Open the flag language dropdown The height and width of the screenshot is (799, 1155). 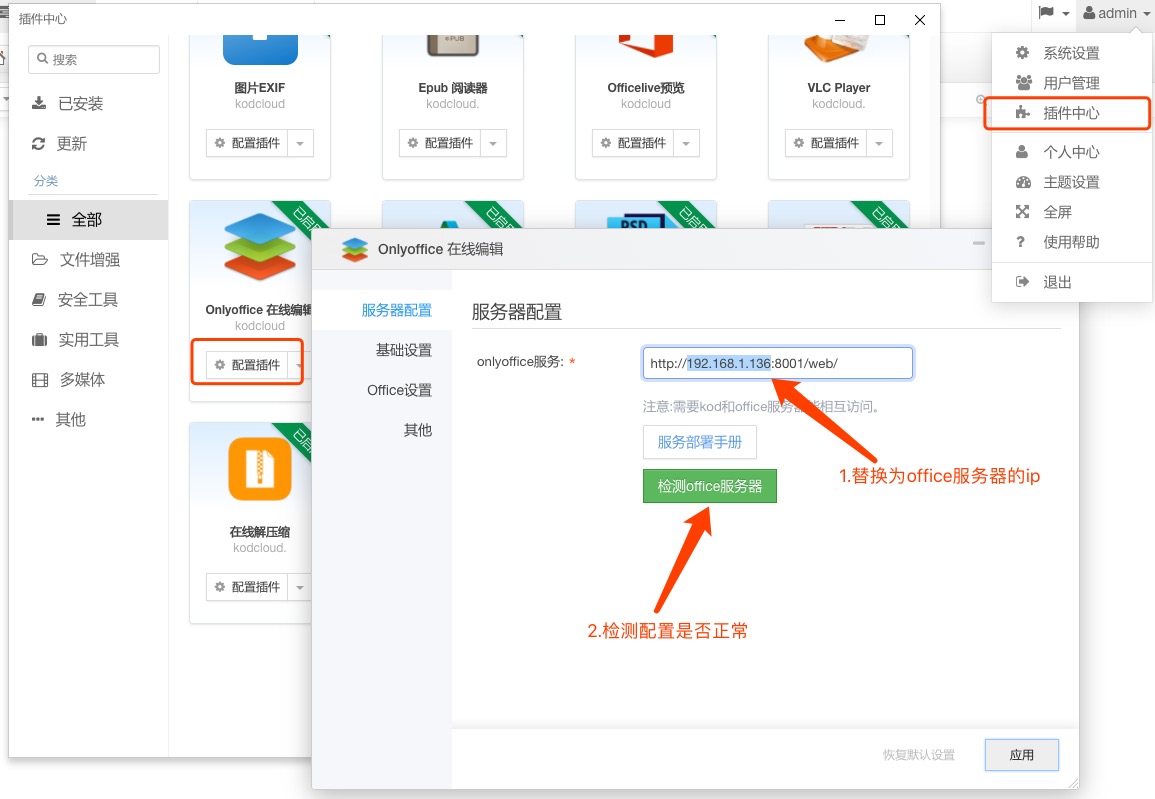pos(1052,13)
